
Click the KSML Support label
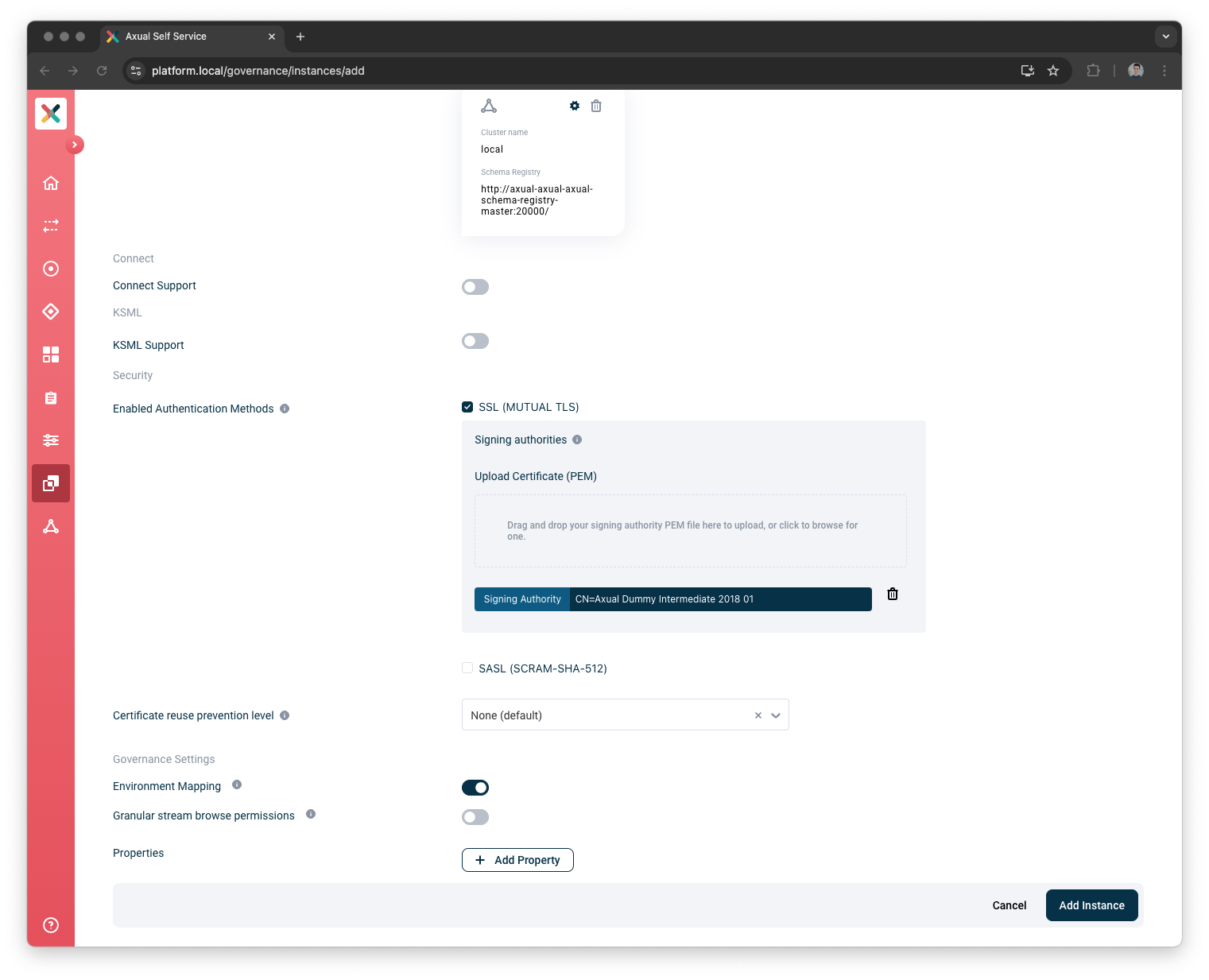[x=149, y=345]
